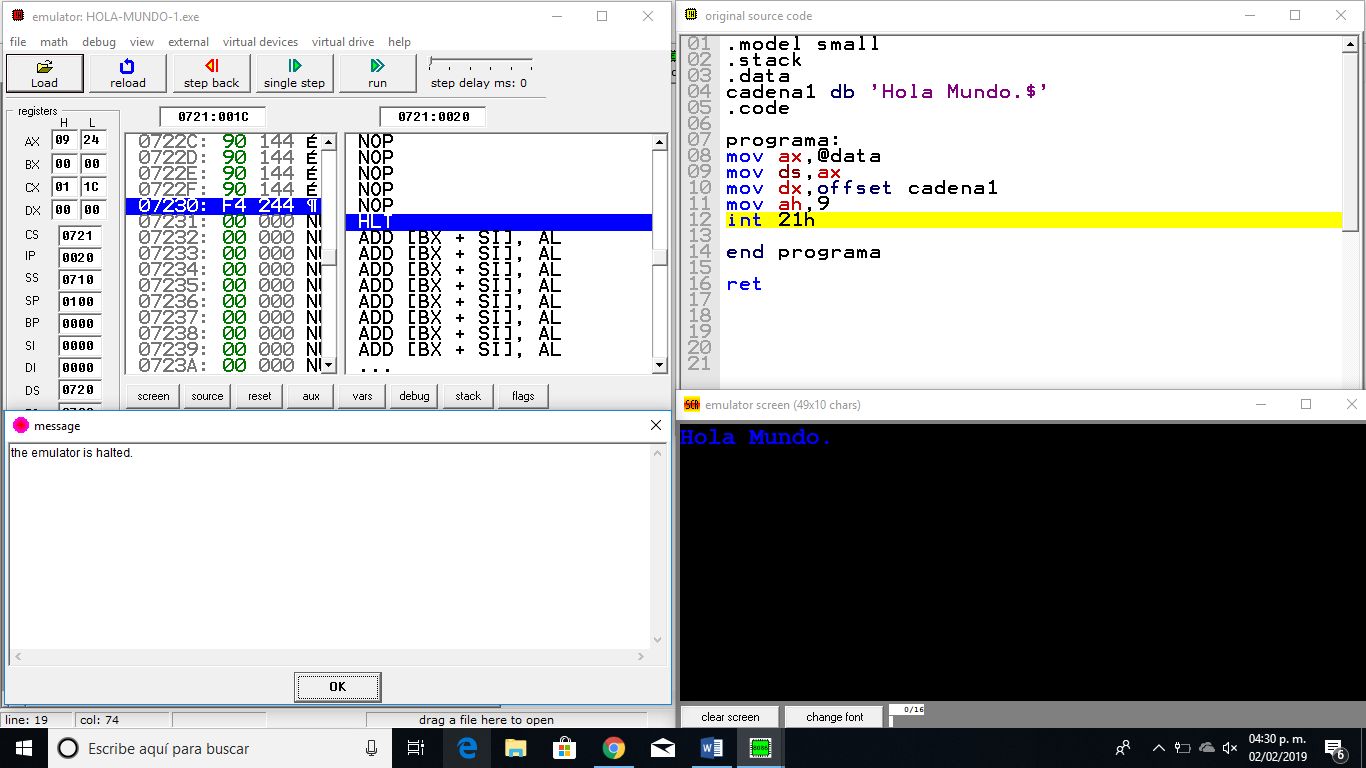This screenshot has width=1366, height=768.
Task: Close the message dialog with X
Action: pyautogui.click(x=656, y=425)
